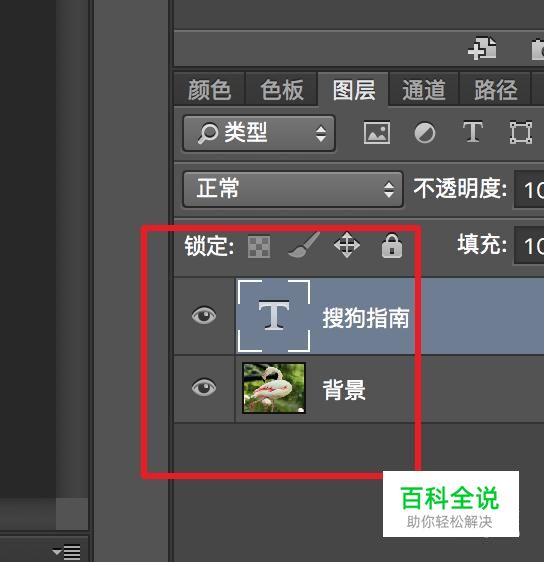Image resolution: width=544 pixels, height=562 pixels.
Task: Click the 背景 layer name
Action: 344,390
